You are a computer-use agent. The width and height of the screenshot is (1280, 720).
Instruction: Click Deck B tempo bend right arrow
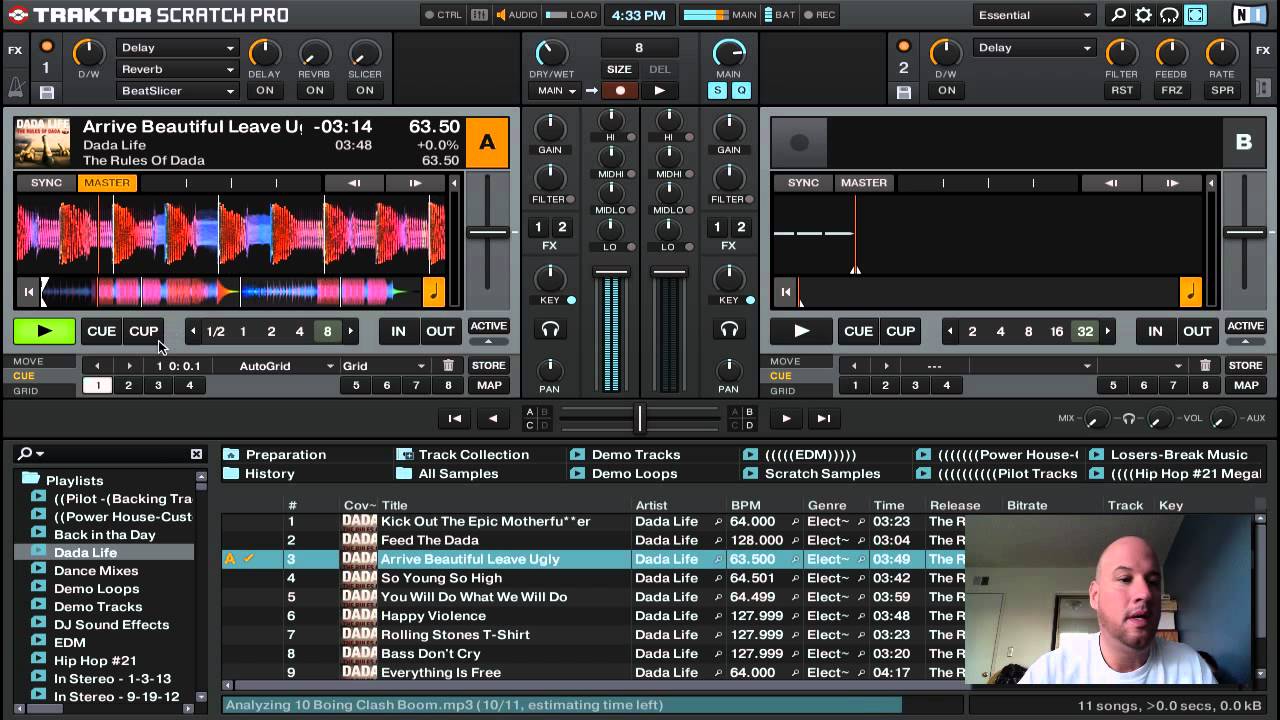1172,183
